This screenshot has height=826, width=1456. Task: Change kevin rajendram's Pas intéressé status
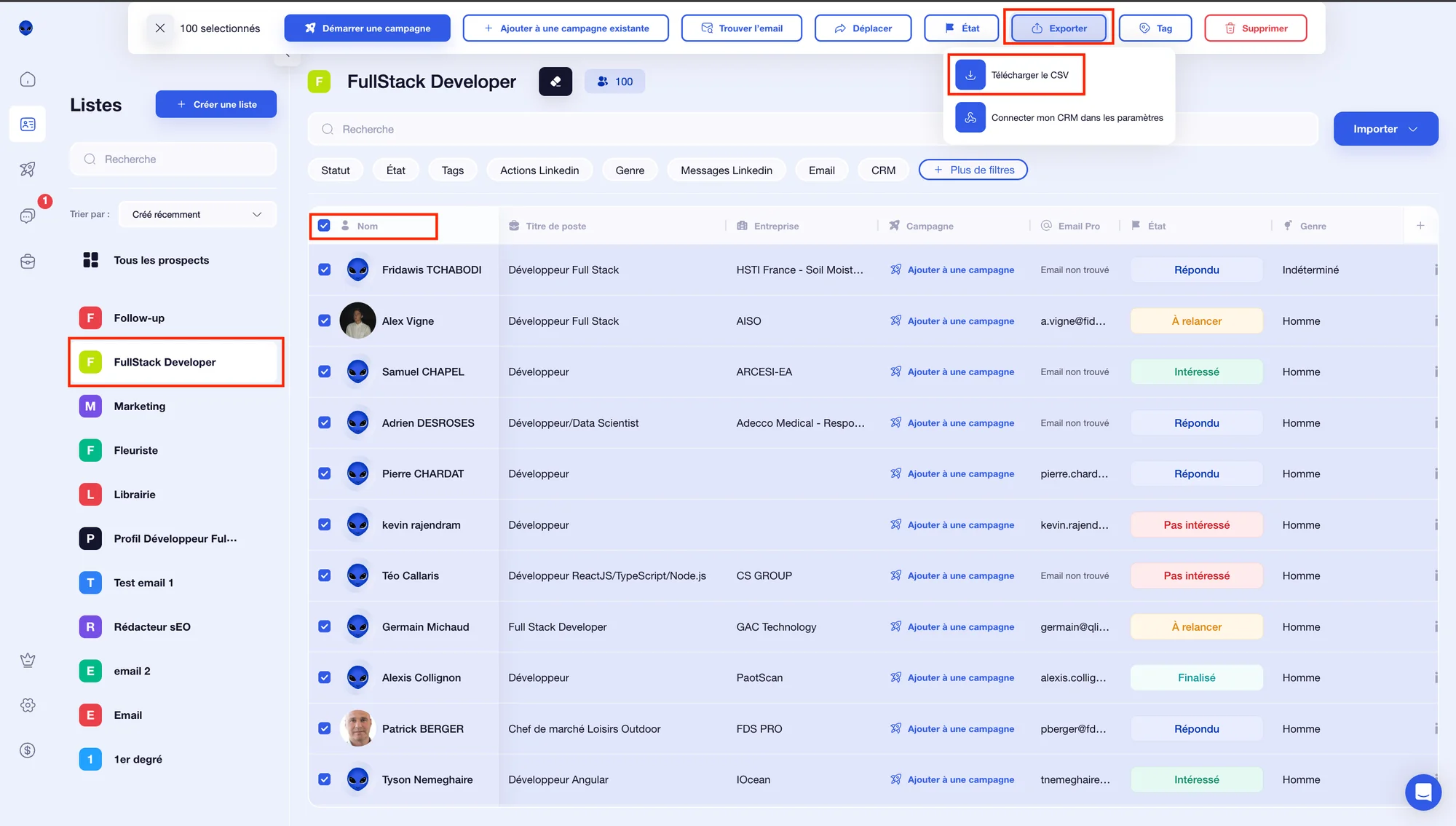(x=1196, y=524)
